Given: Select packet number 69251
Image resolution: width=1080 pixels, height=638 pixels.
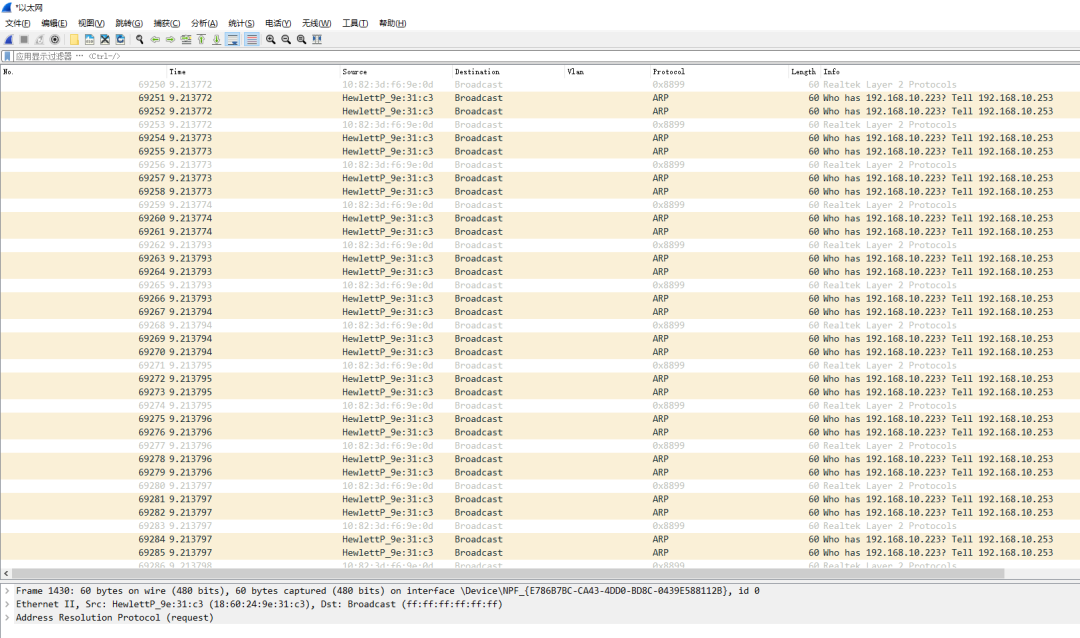Looking at the screenshot, I should coord(540,98).
